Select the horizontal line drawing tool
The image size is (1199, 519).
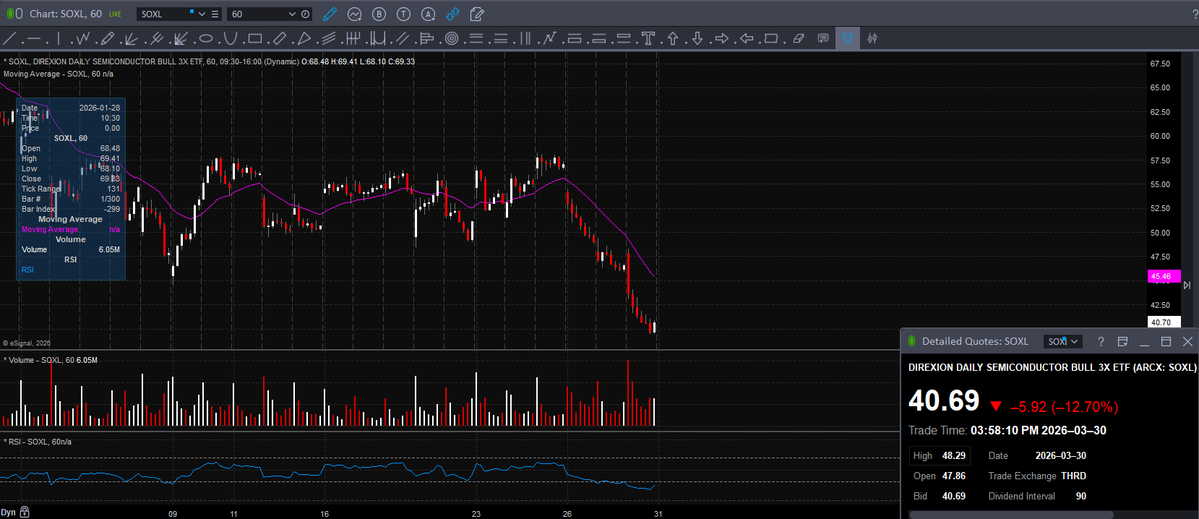(x=34, y=38)
